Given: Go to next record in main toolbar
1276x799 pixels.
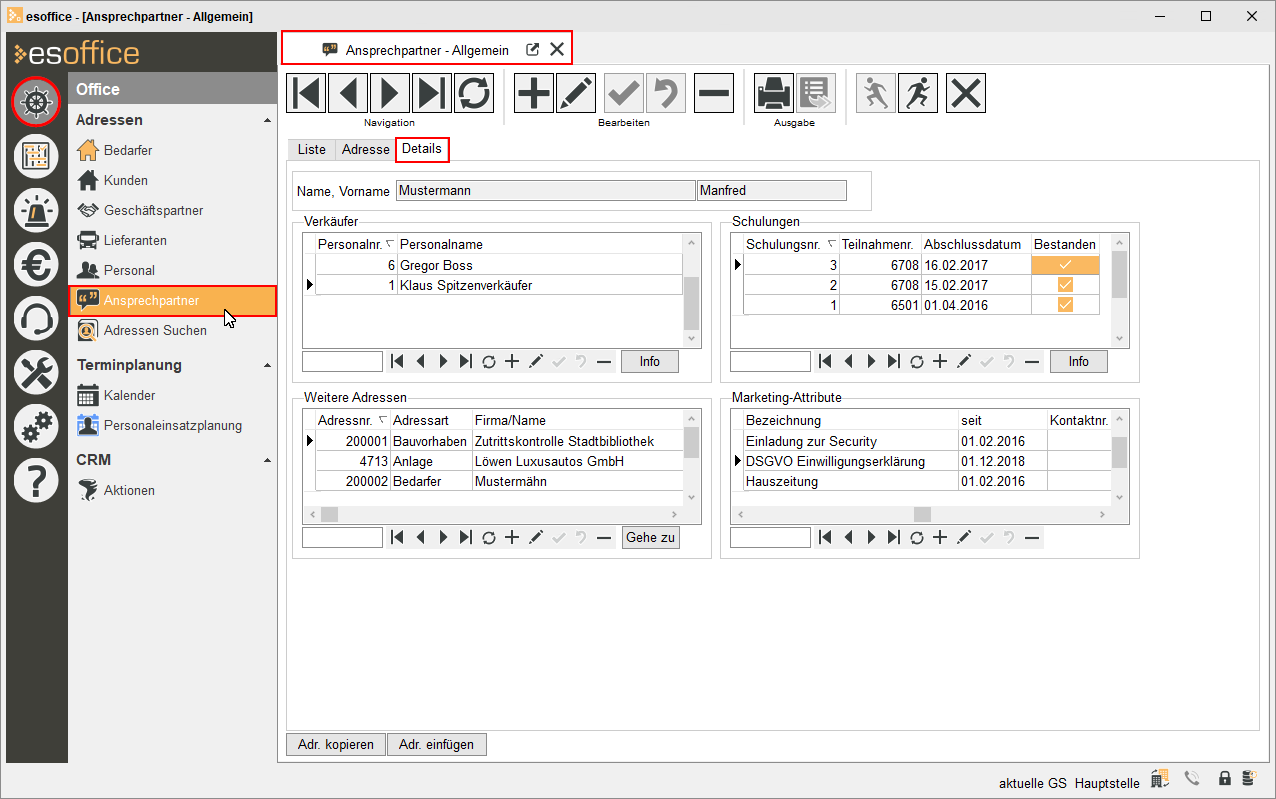Looking at the screenshot, I should click(x=390, y=93).
